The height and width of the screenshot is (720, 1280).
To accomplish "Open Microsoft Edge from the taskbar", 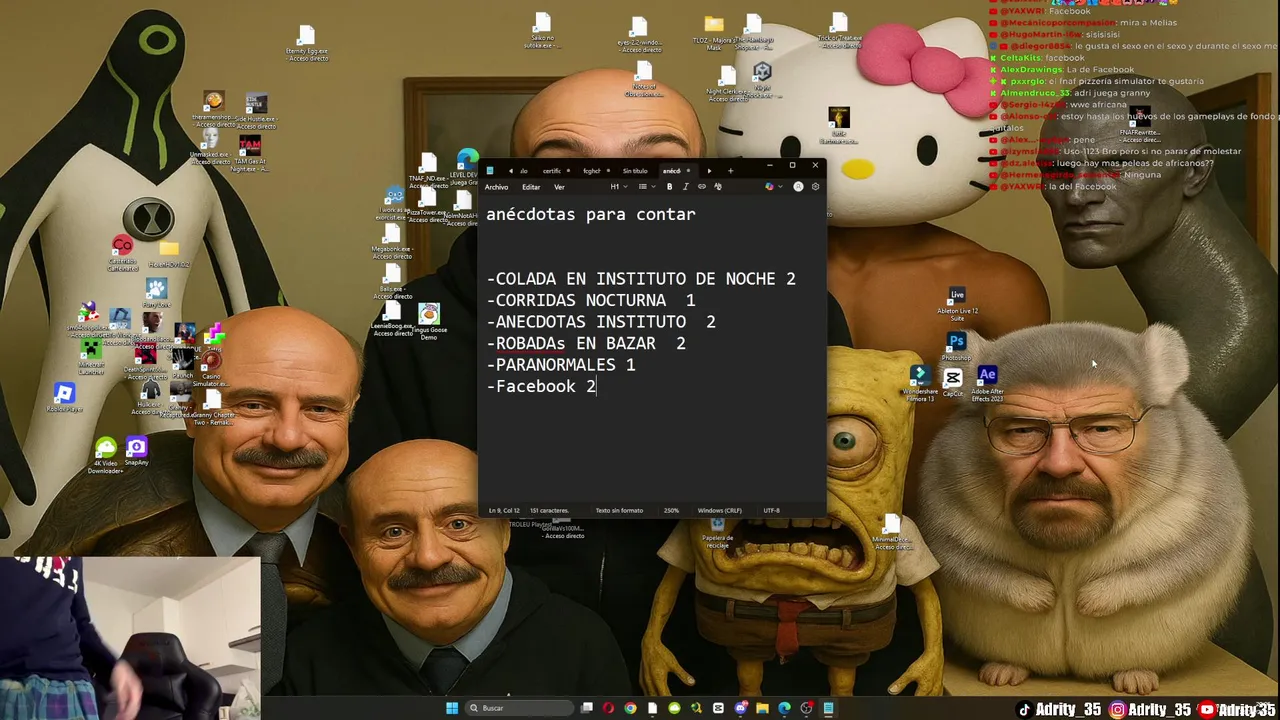I will point(784,708).
